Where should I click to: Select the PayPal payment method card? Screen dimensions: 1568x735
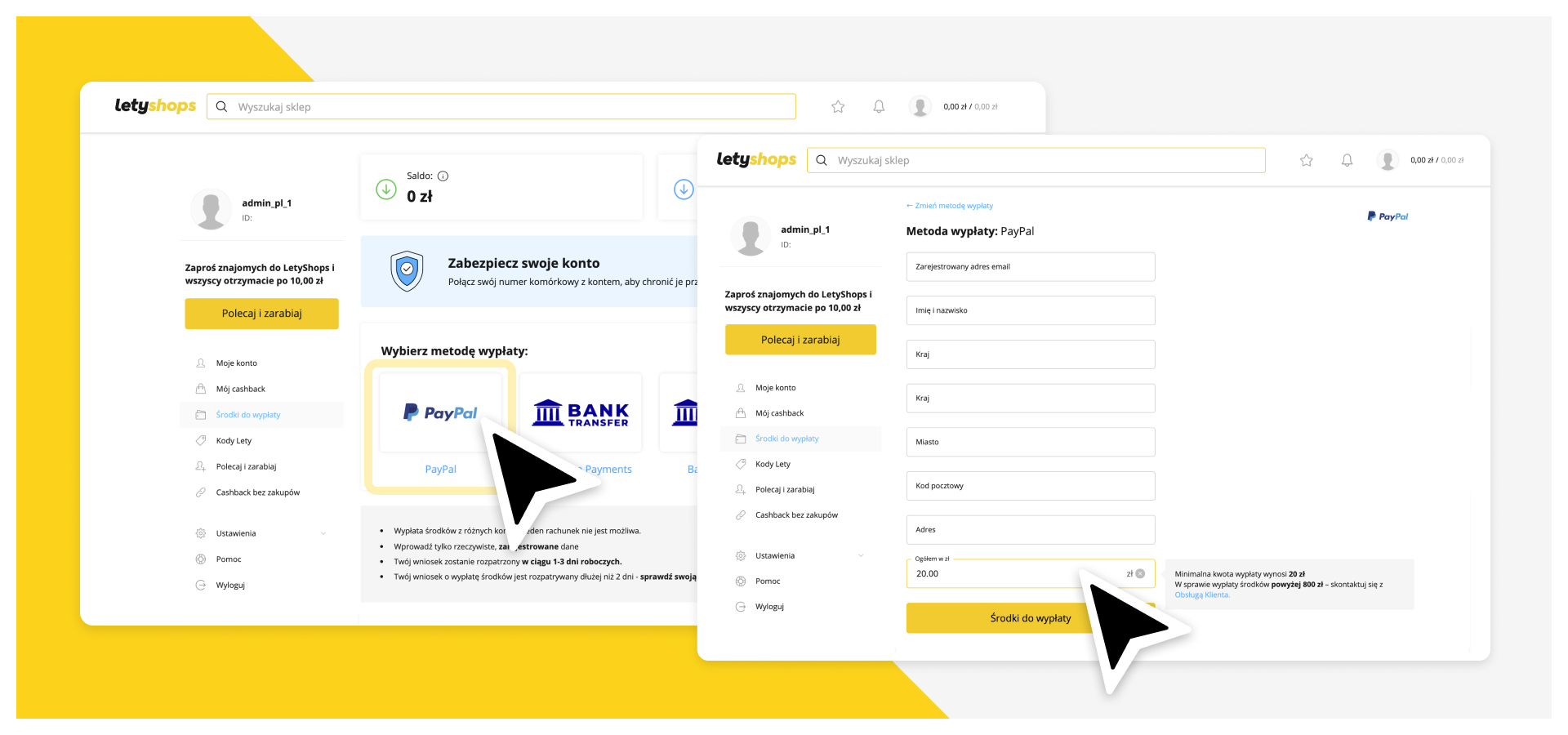tap(440, 412)
